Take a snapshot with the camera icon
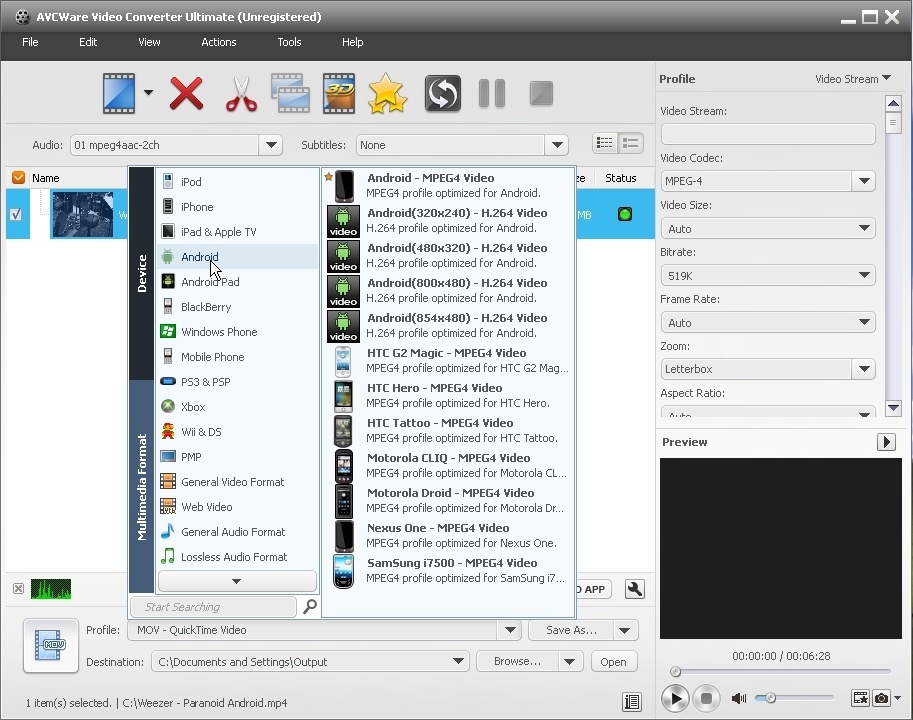Screen dimensions: 913x720 (881, 698)
